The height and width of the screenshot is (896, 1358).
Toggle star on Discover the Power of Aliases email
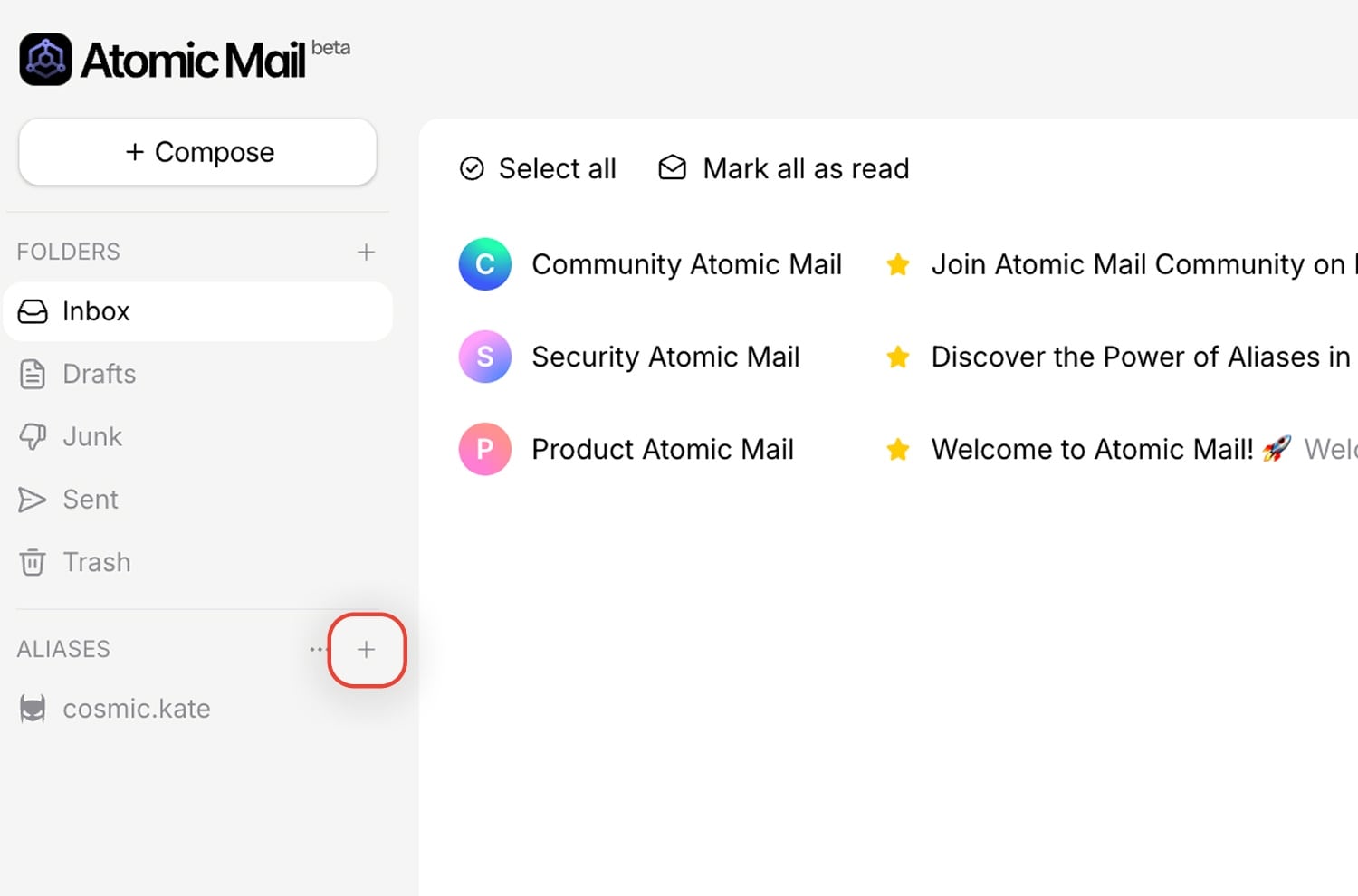click(x=898, y=357)
